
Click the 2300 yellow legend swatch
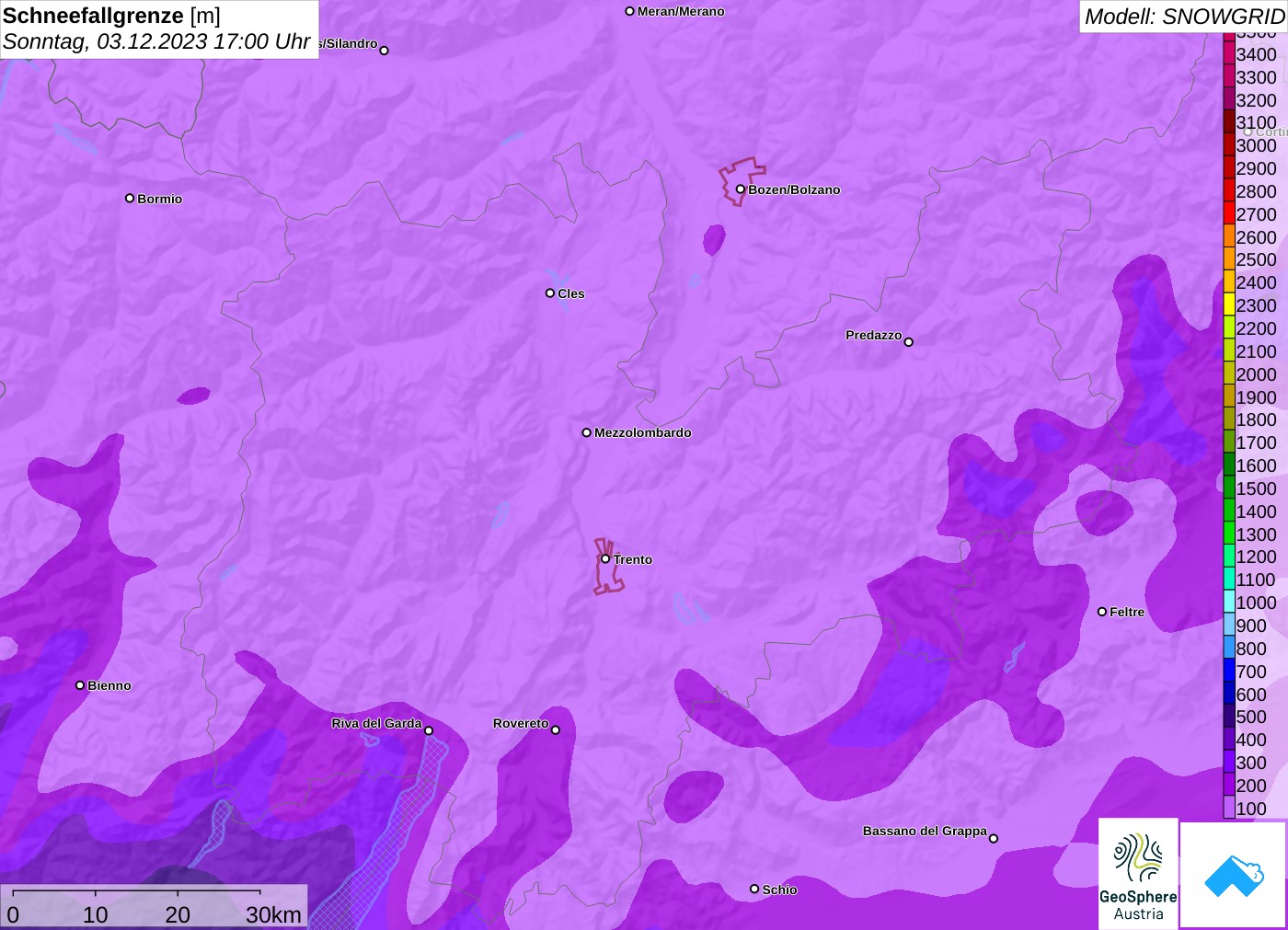pyautogui.click(x=1229, y=305)
